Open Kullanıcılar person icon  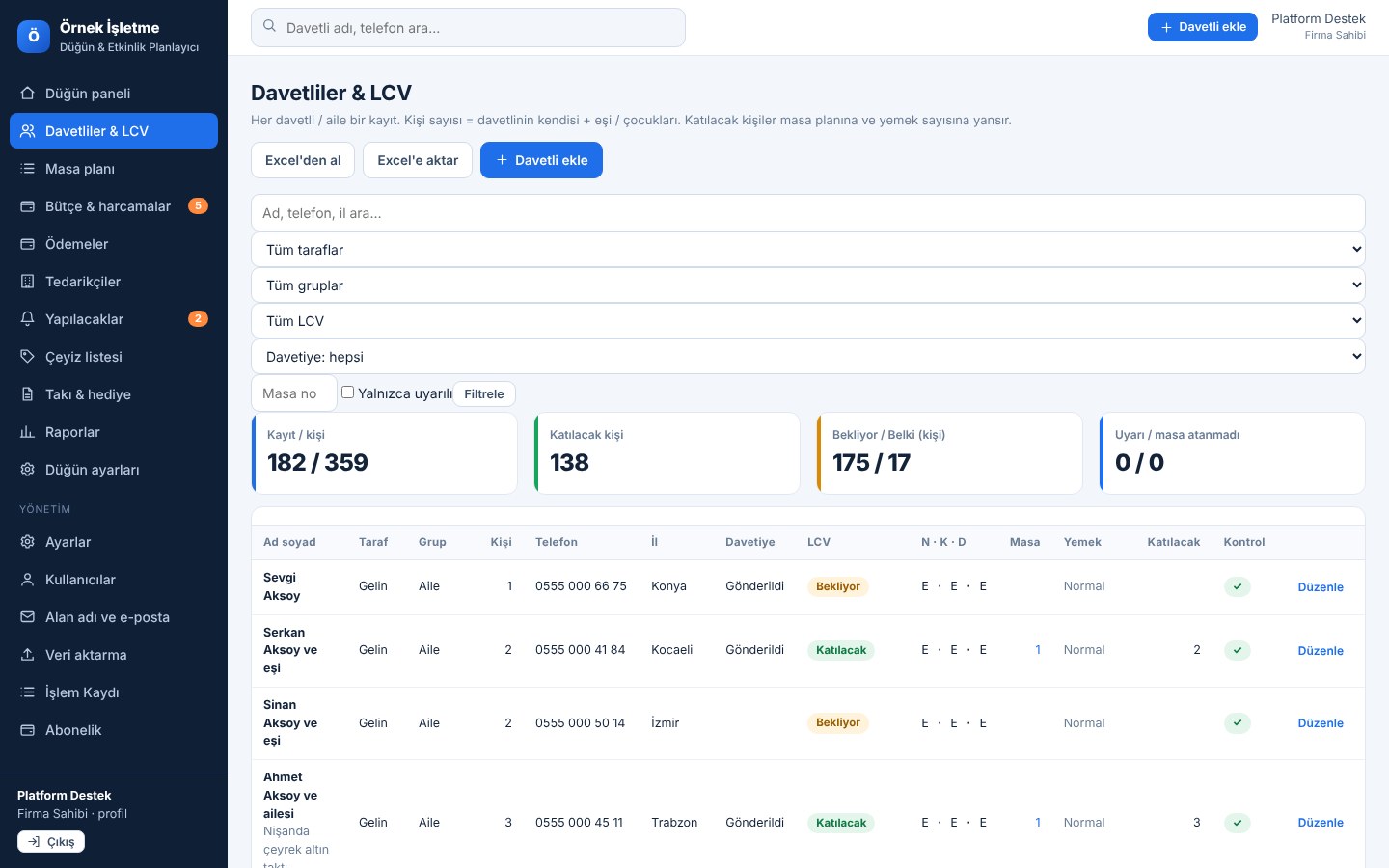click(28, 580)
